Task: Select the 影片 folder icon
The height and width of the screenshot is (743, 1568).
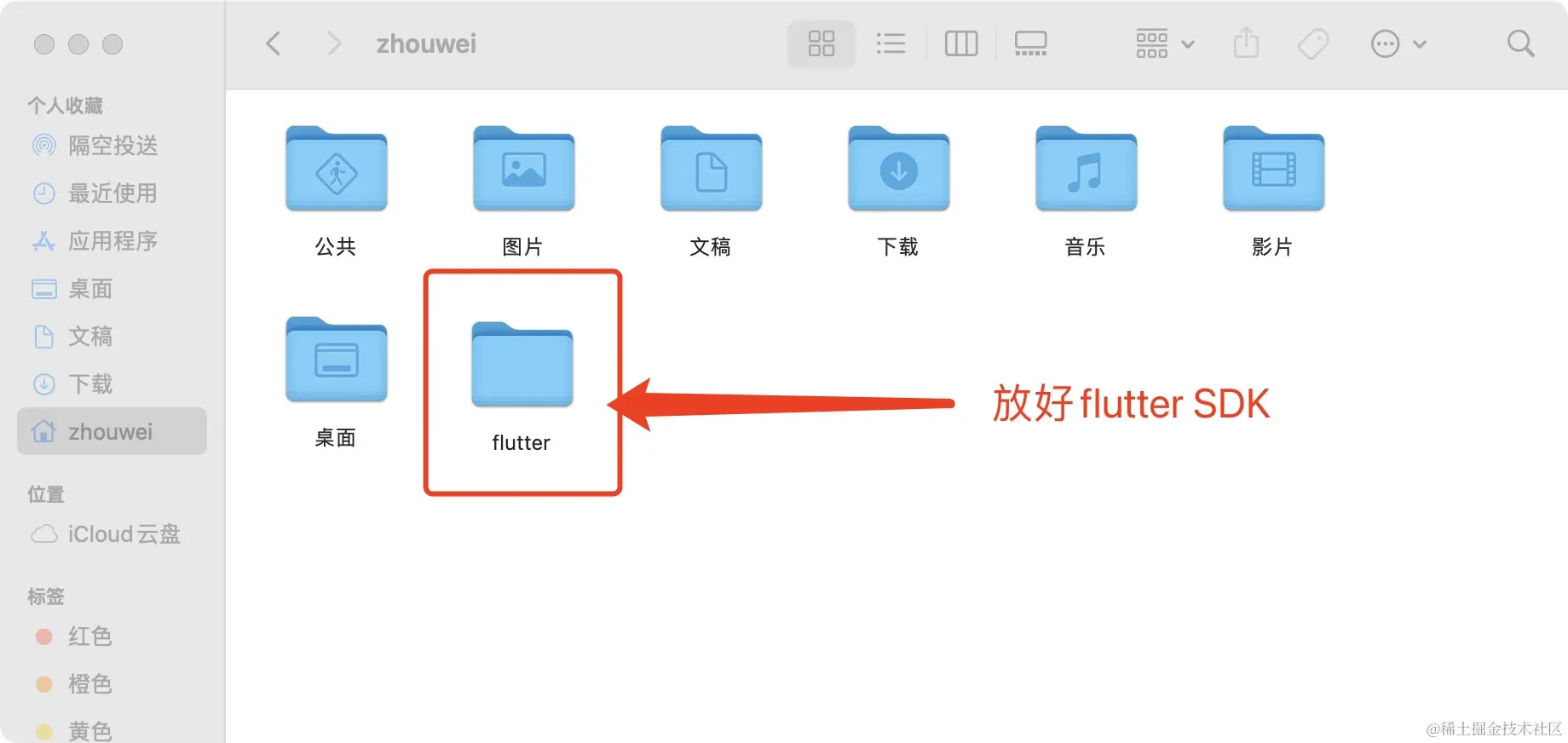Action: (1274, 168)
